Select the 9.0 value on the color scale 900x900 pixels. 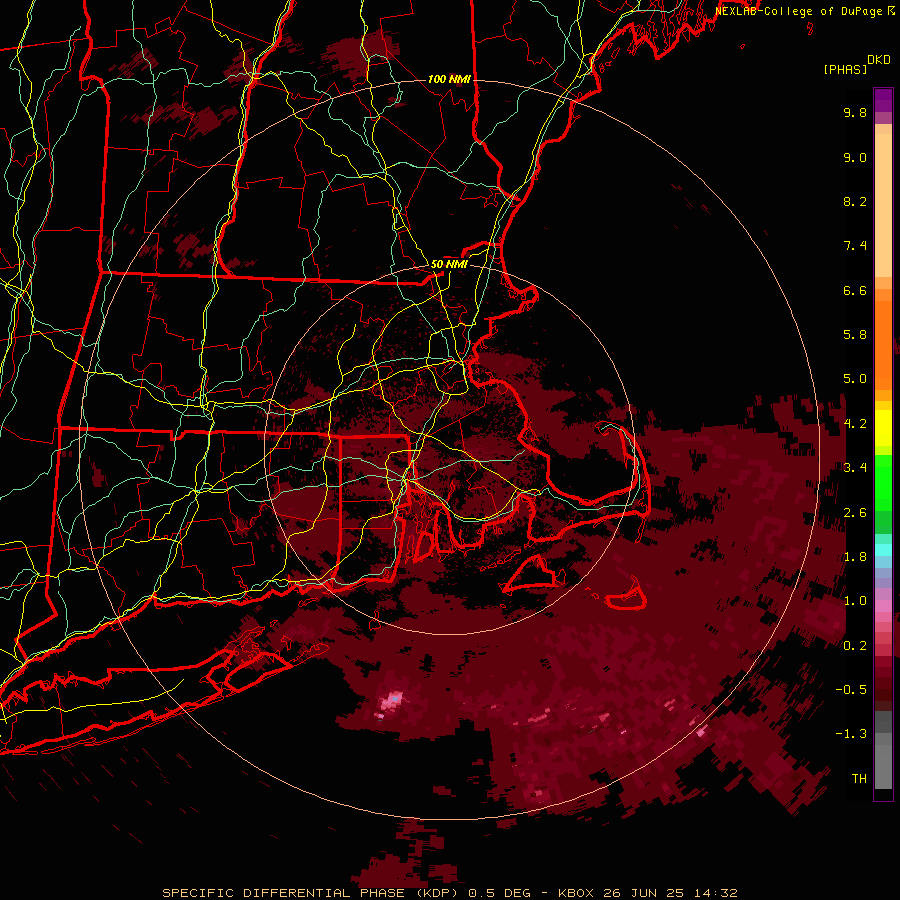tap(855, 157)
